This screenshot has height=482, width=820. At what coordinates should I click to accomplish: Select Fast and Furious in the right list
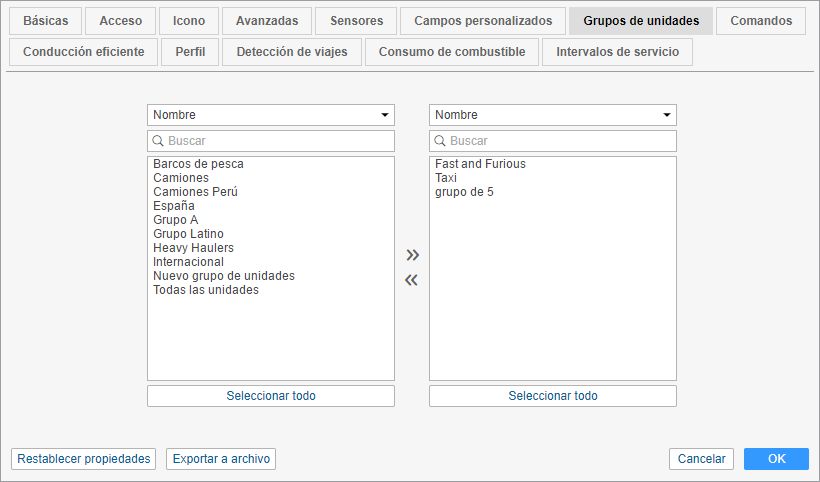(x=480, y=164)
